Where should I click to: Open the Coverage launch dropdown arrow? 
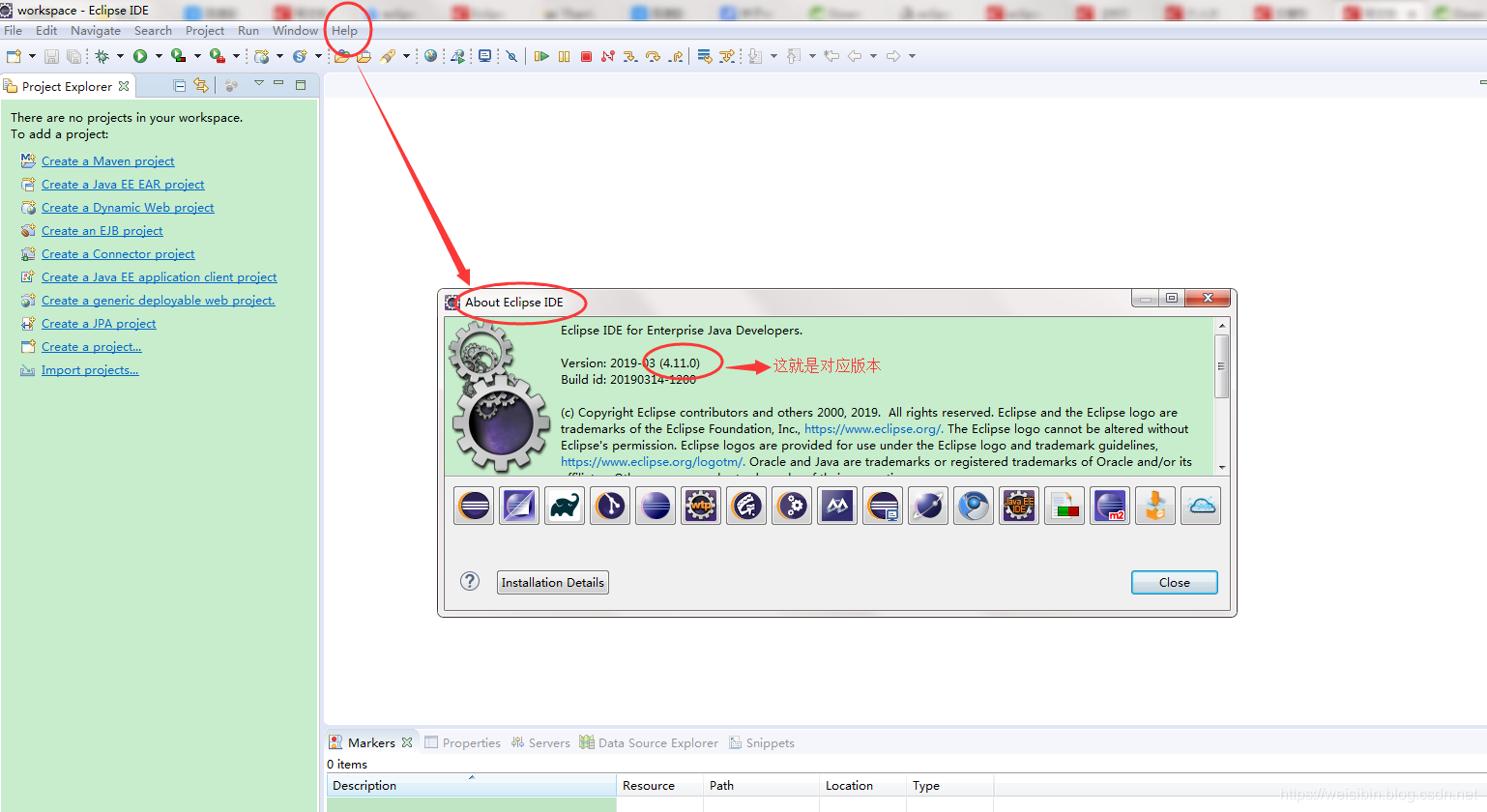coord(197,56)
